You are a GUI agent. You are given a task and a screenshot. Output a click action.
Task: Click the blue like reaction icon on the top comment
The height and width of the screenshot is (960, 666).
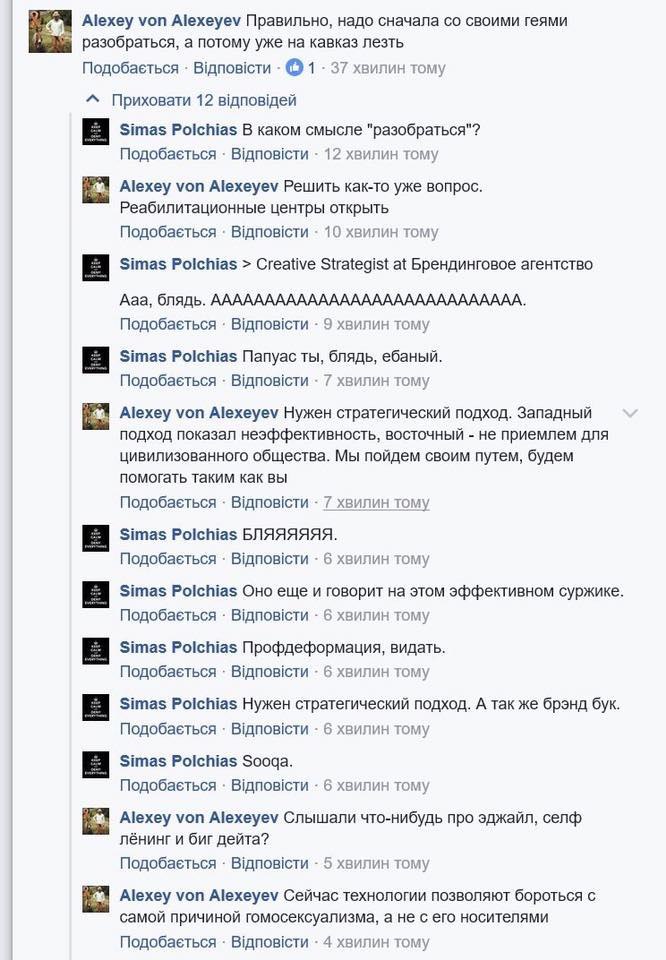(295, 68)
